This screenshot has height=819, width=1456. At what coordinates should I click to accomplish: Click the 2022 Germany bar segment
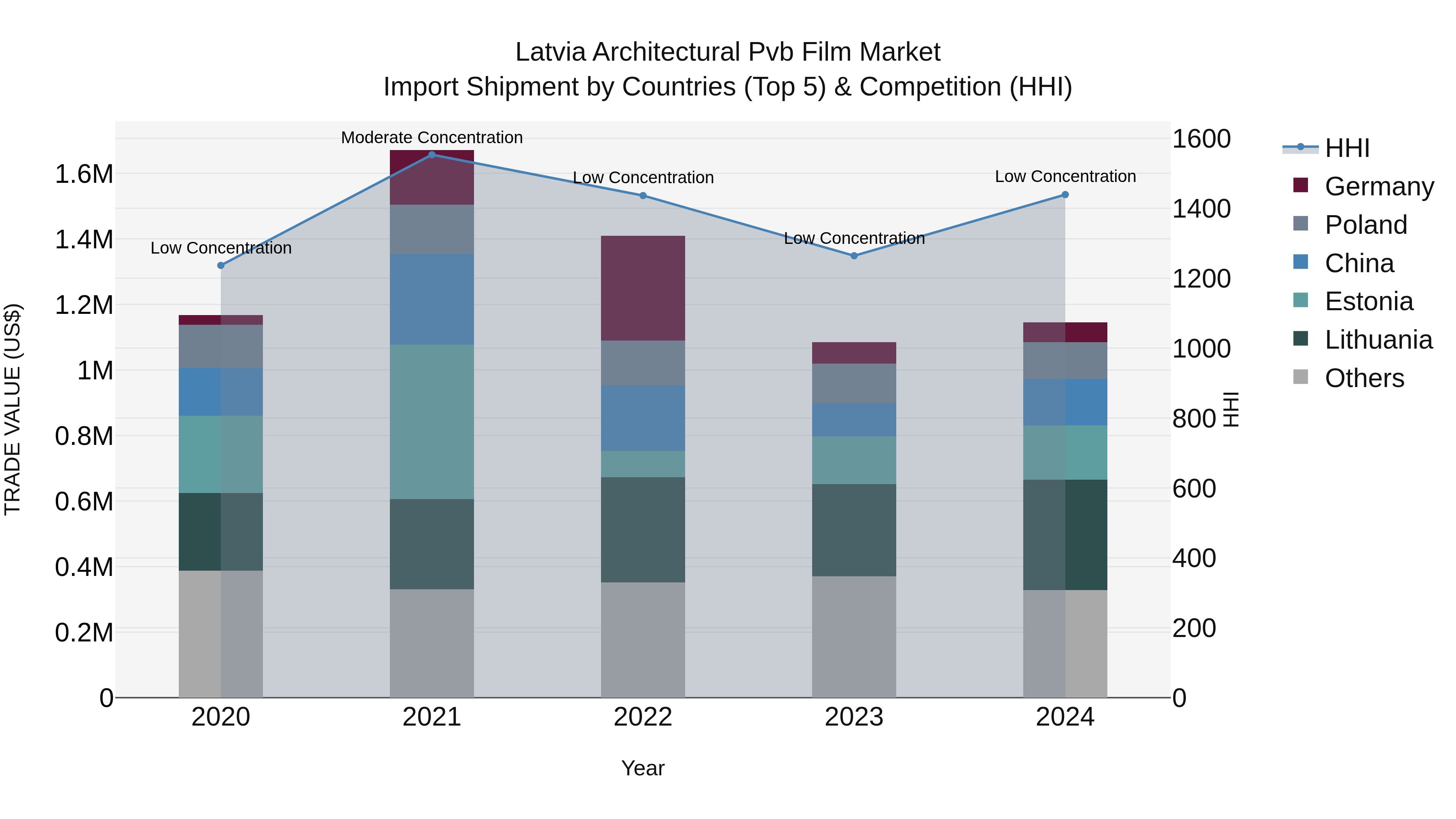[x=643, y=288]
